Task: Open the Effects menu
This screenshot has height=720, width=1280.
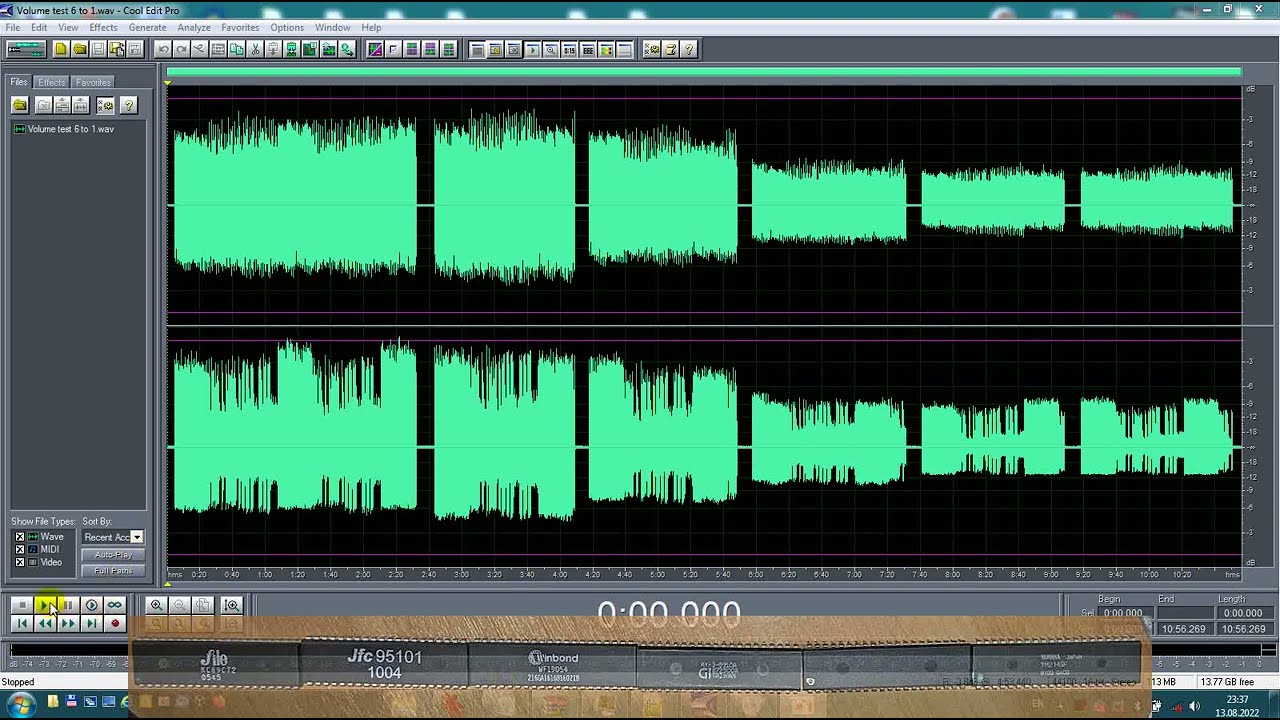Action: coord(103,27)
